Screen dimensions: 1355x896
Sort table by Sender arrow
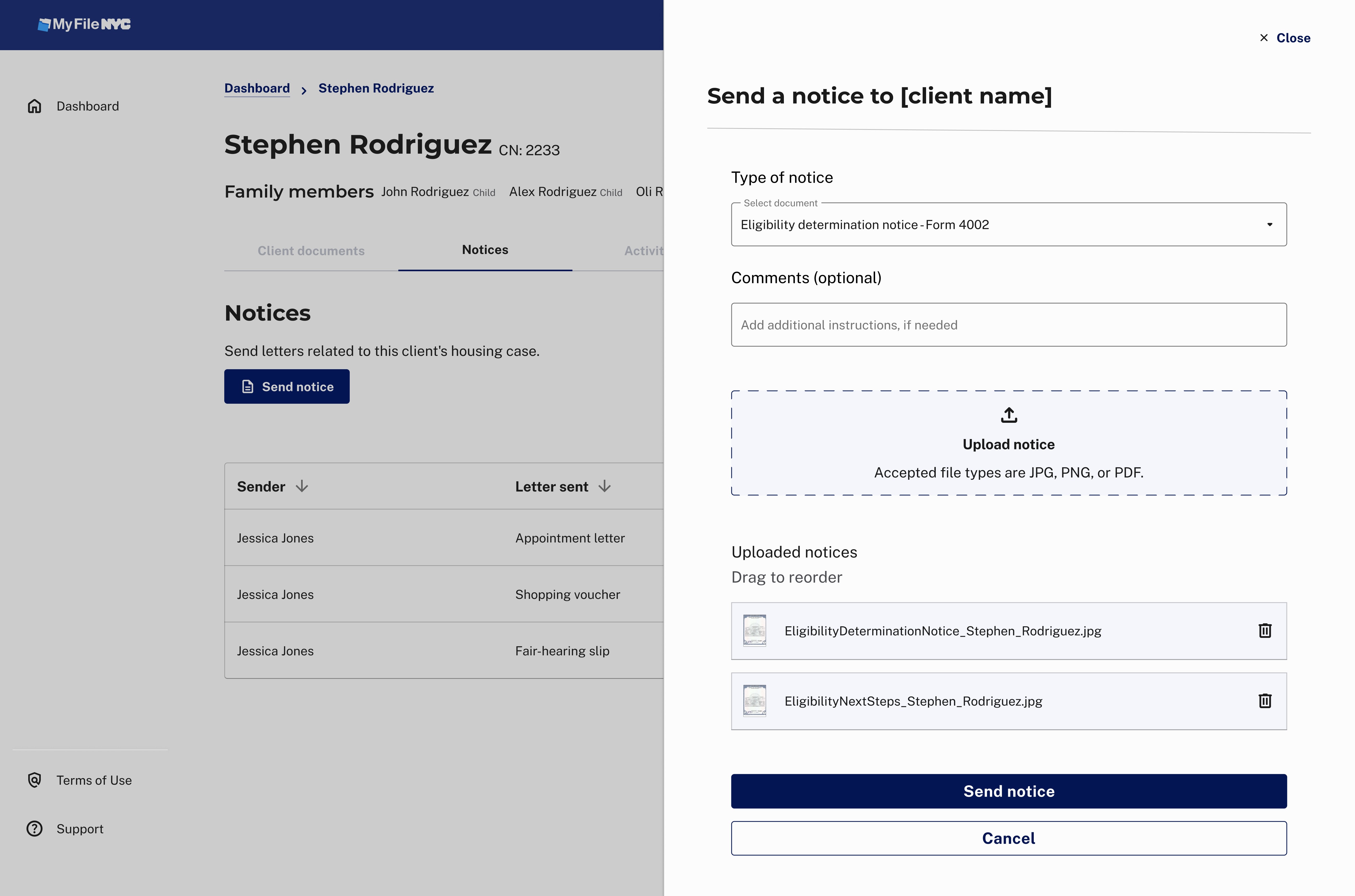click(x=302, y=486)
